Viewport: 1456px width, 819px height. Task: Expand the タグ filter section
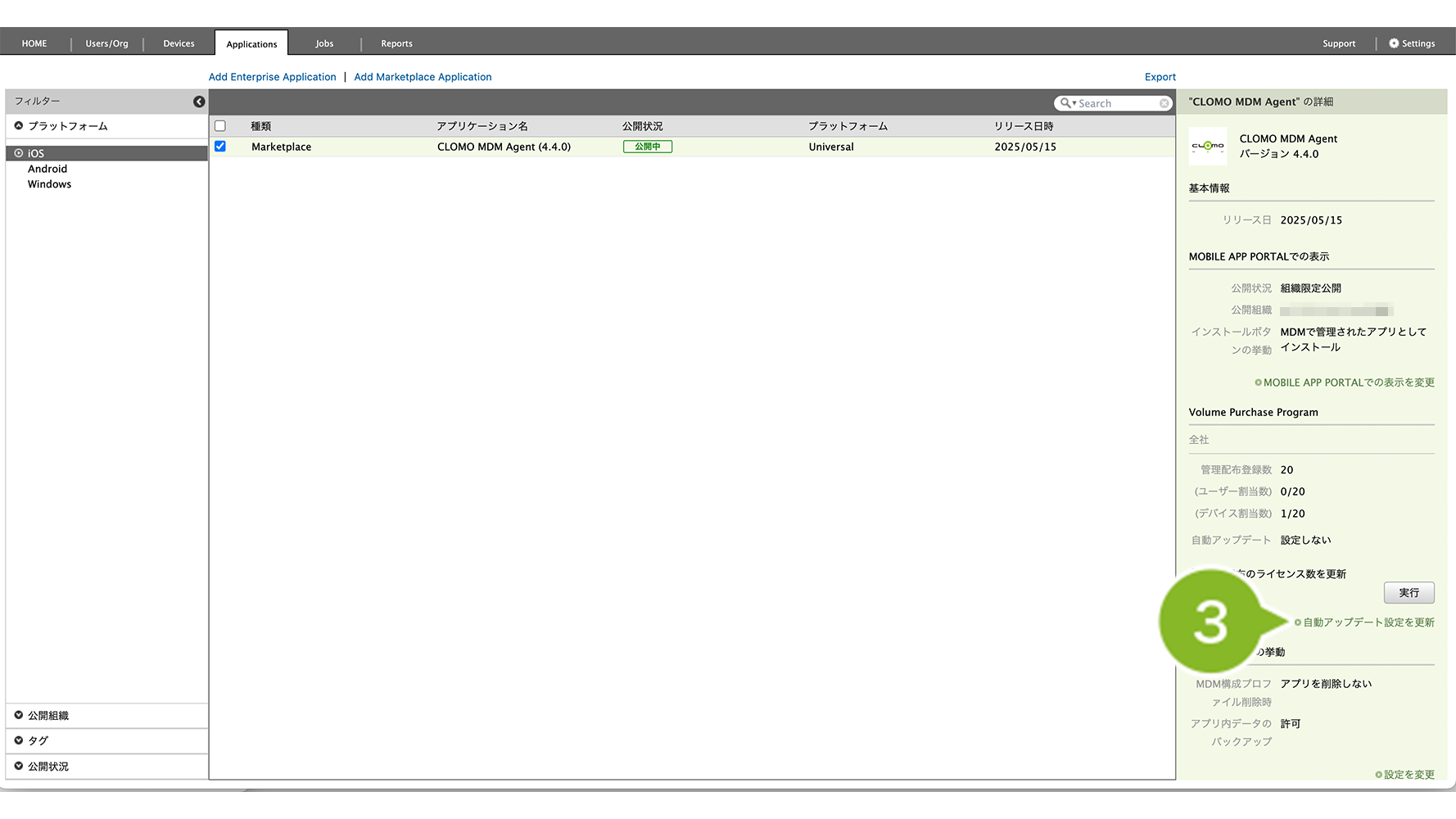19,740
